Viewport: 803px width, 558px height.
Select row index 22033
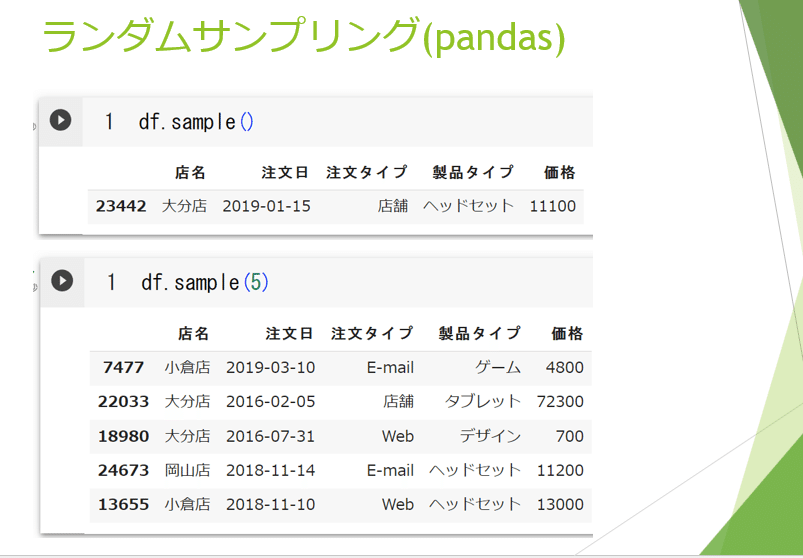(123, 401)
